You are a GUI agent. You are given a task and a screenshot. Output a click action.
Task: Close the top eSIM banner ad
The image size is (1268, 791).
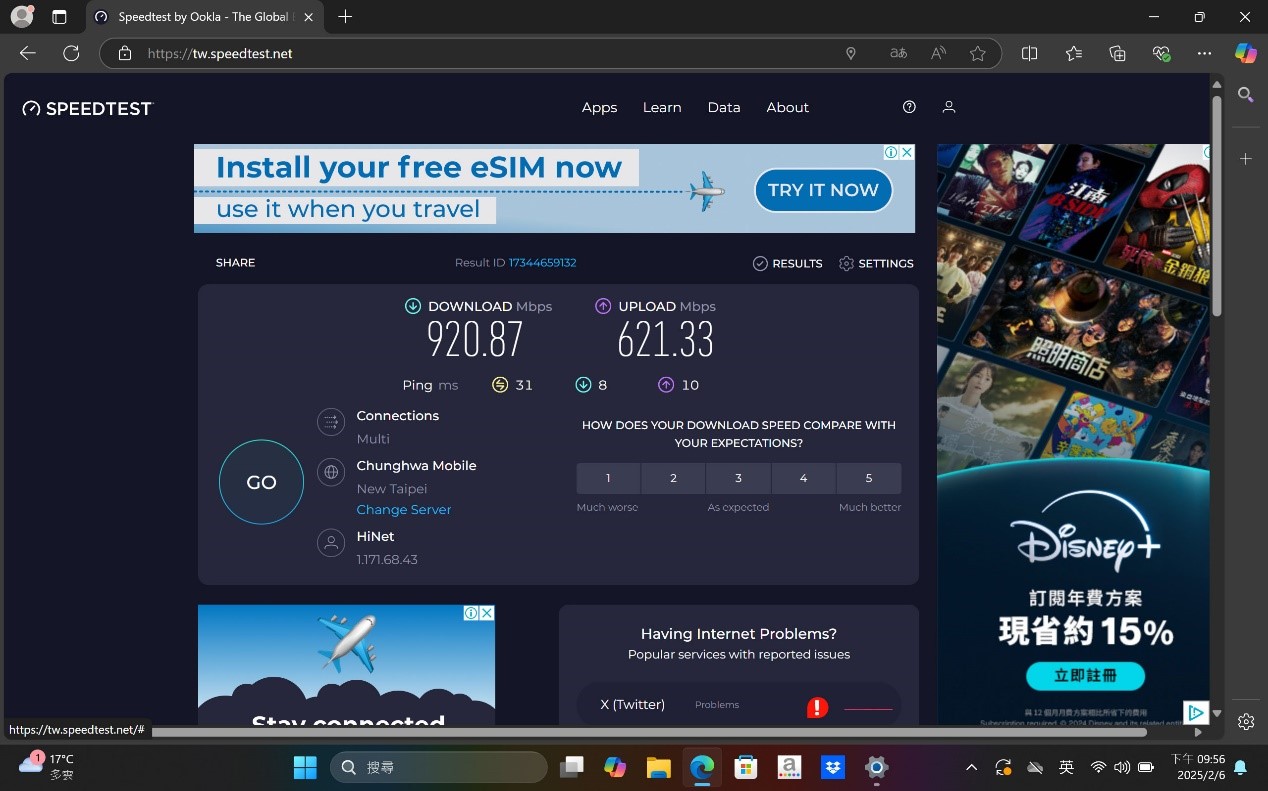(907, 153)
